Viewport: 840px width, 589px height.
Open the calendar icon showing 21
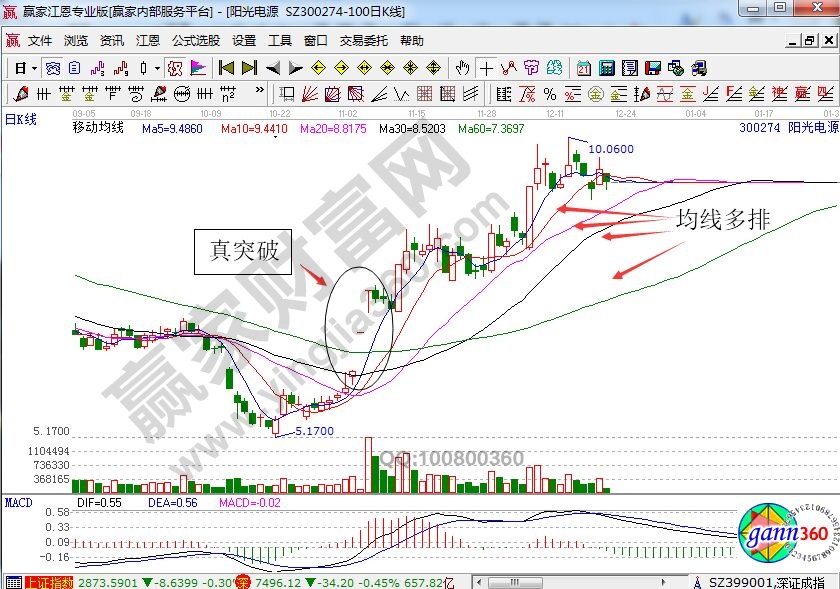[x=583, y=68]
